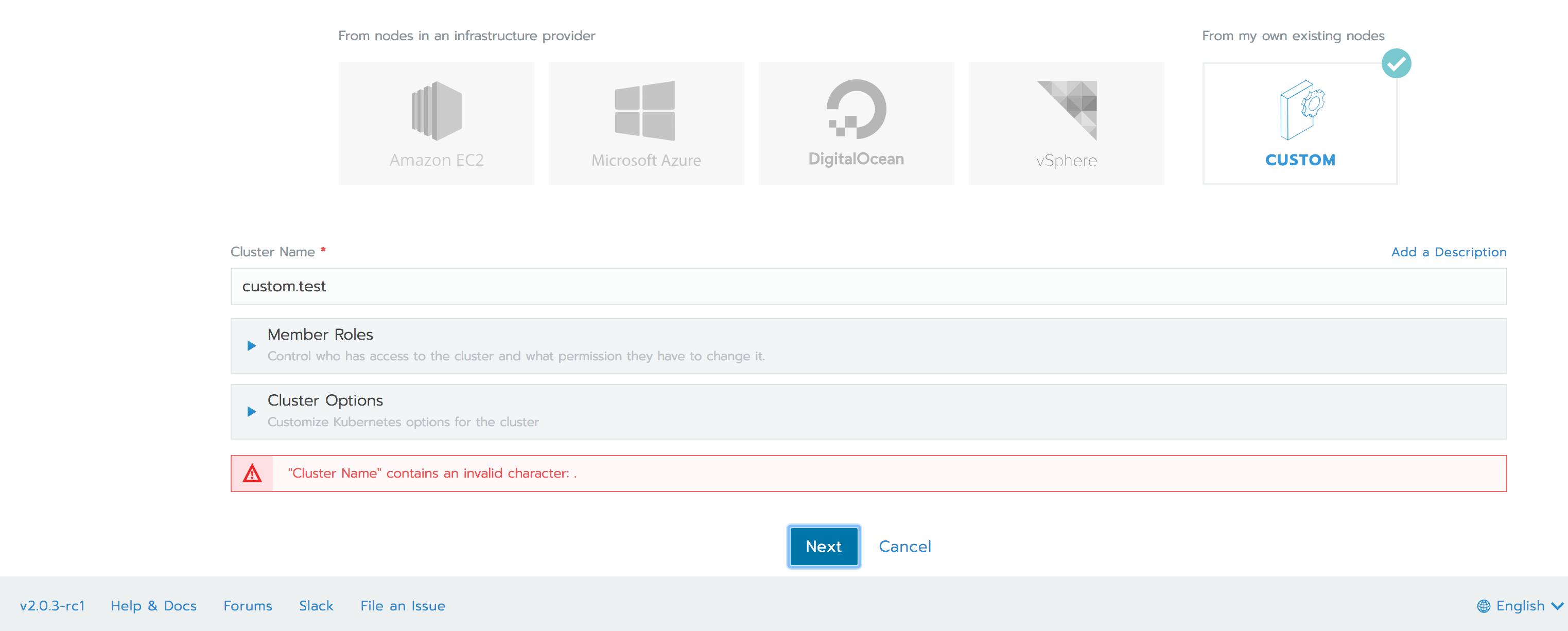Click the invalid character error message text
This screenshot has height=631, width=1568.
(432, 474)
